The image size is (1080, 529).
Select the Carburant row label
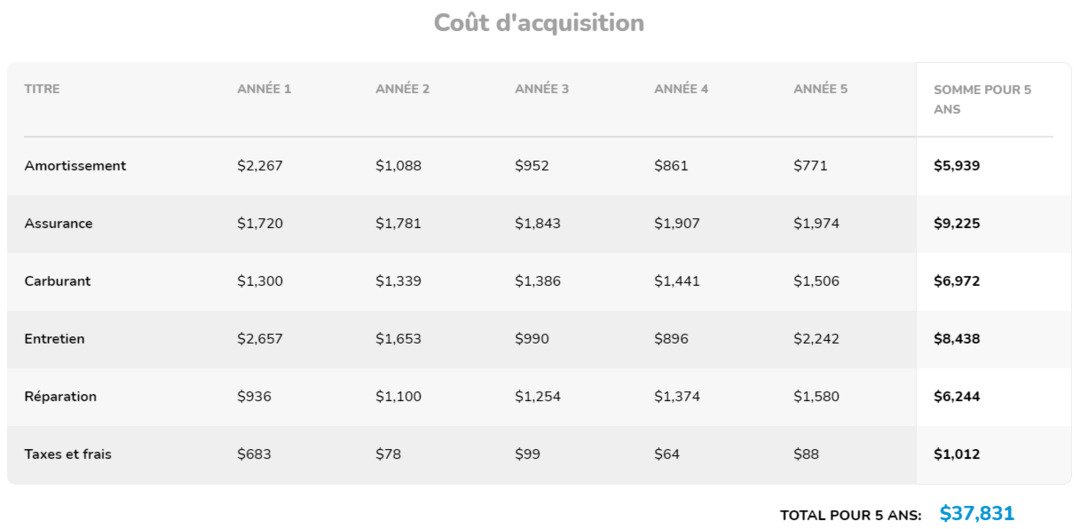[57, 281]
